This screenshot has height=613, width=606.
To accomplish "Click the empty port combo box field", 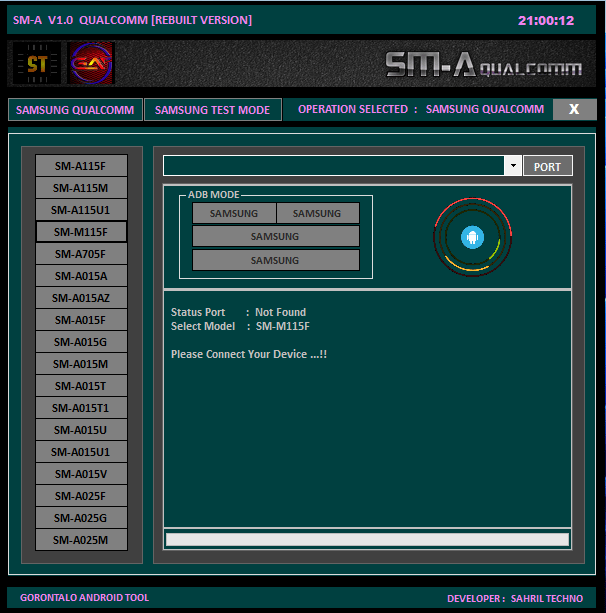I will point(334,166).
